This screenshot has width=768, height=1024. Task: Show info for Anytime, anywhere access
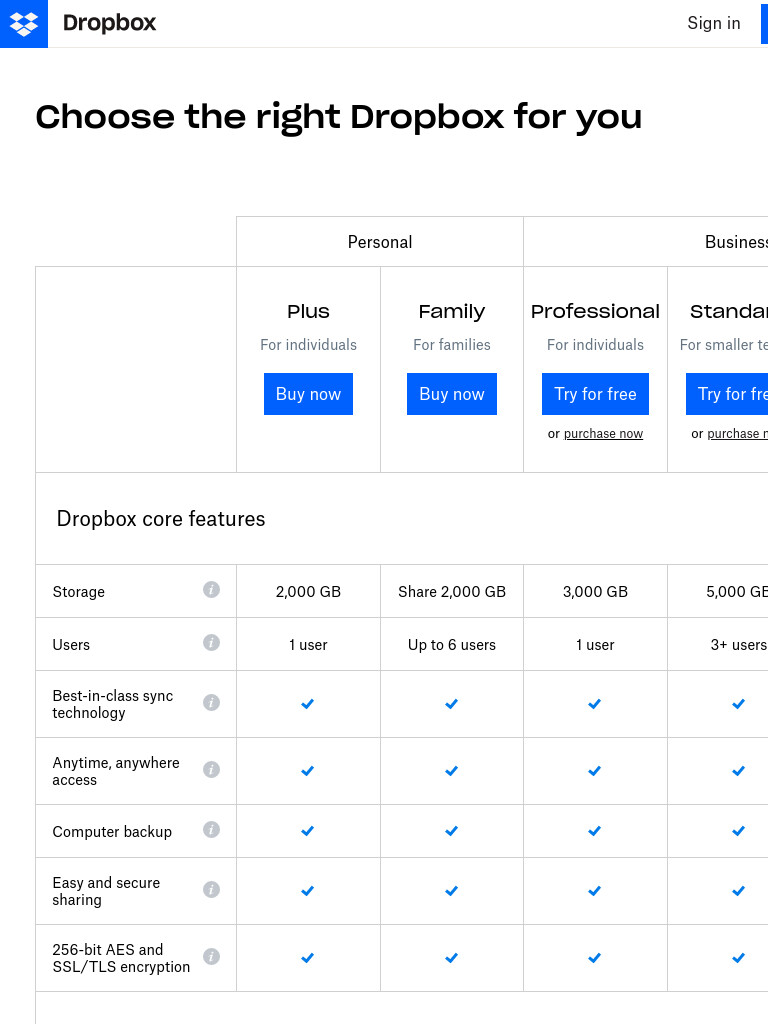tap(211, 770)
